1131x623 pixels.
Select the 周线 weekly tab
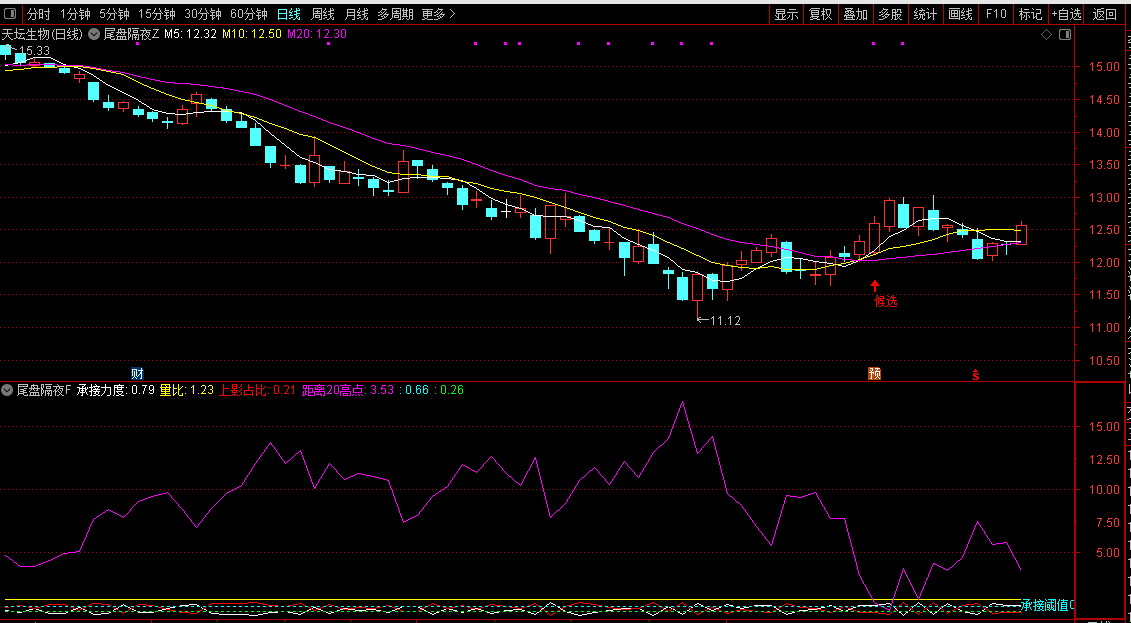point(322,14)
